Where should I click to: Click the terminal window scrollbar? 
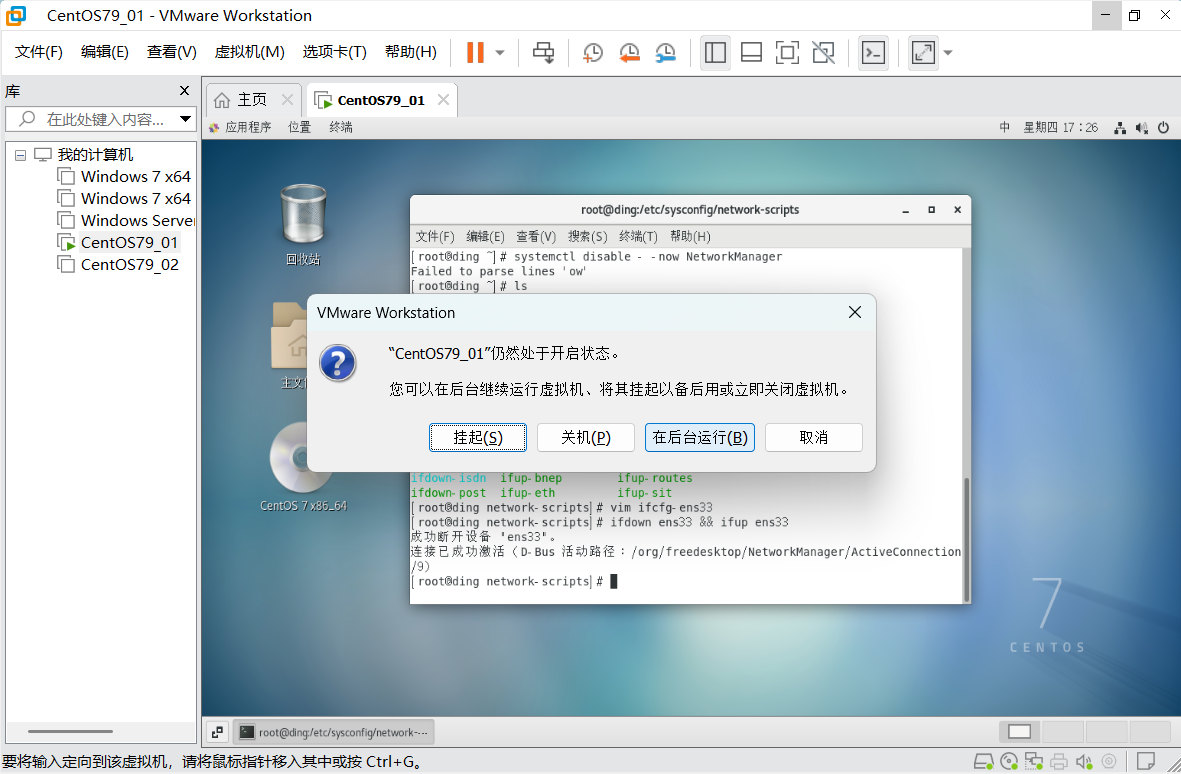coord(966,538)
